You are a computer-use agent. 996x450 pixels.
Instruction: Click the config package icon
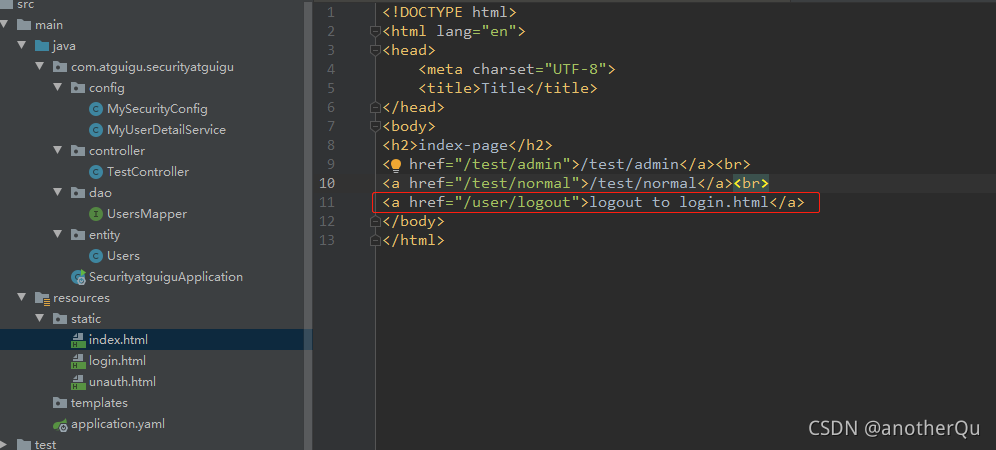(77, 88)
